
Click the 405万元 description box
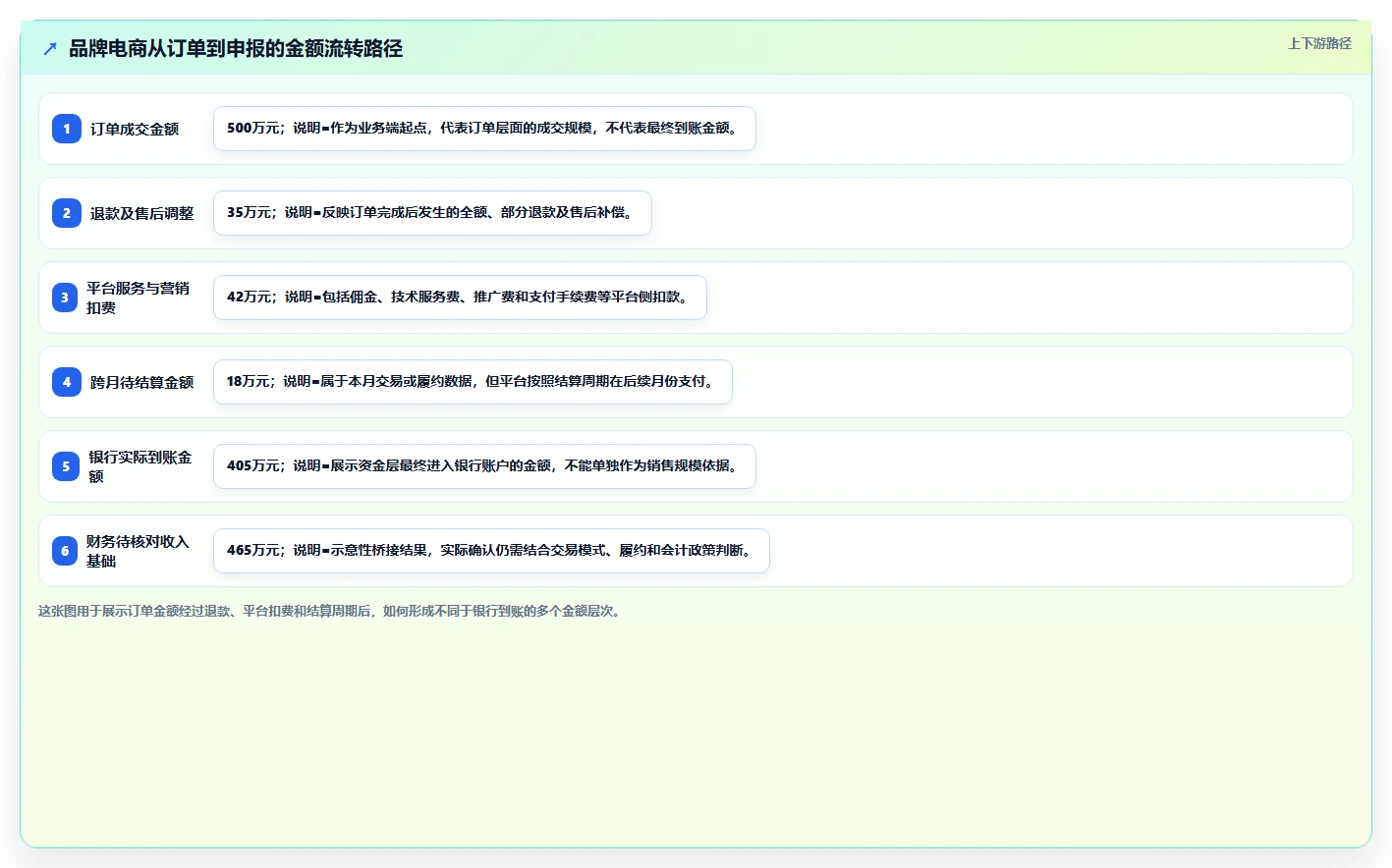pos(484,466)
